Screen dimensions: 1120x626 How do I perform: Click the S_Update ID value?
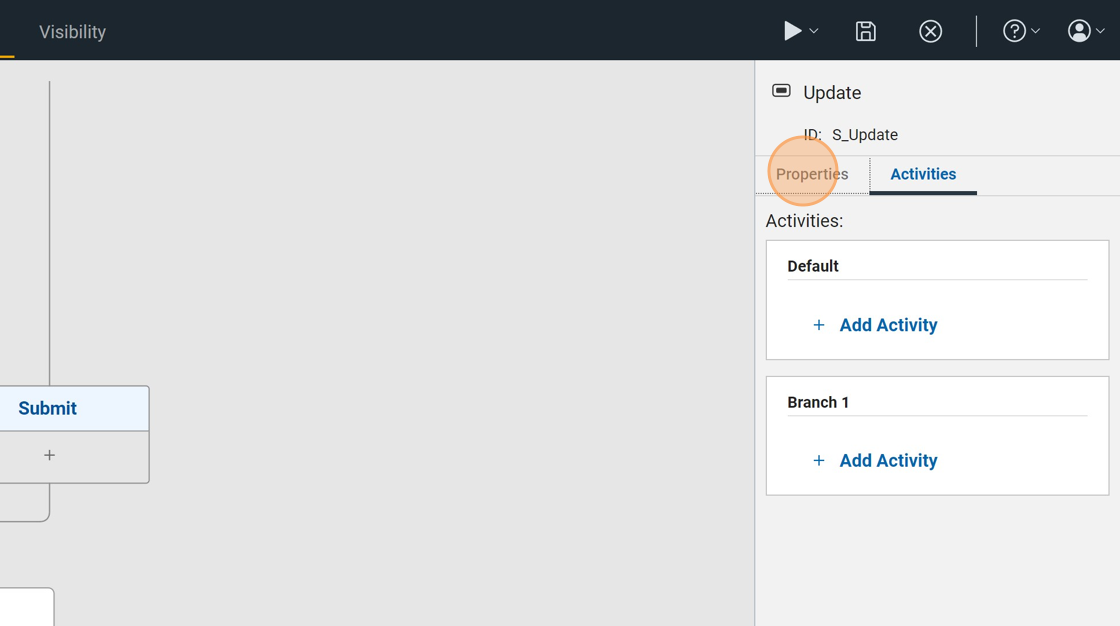865,135
